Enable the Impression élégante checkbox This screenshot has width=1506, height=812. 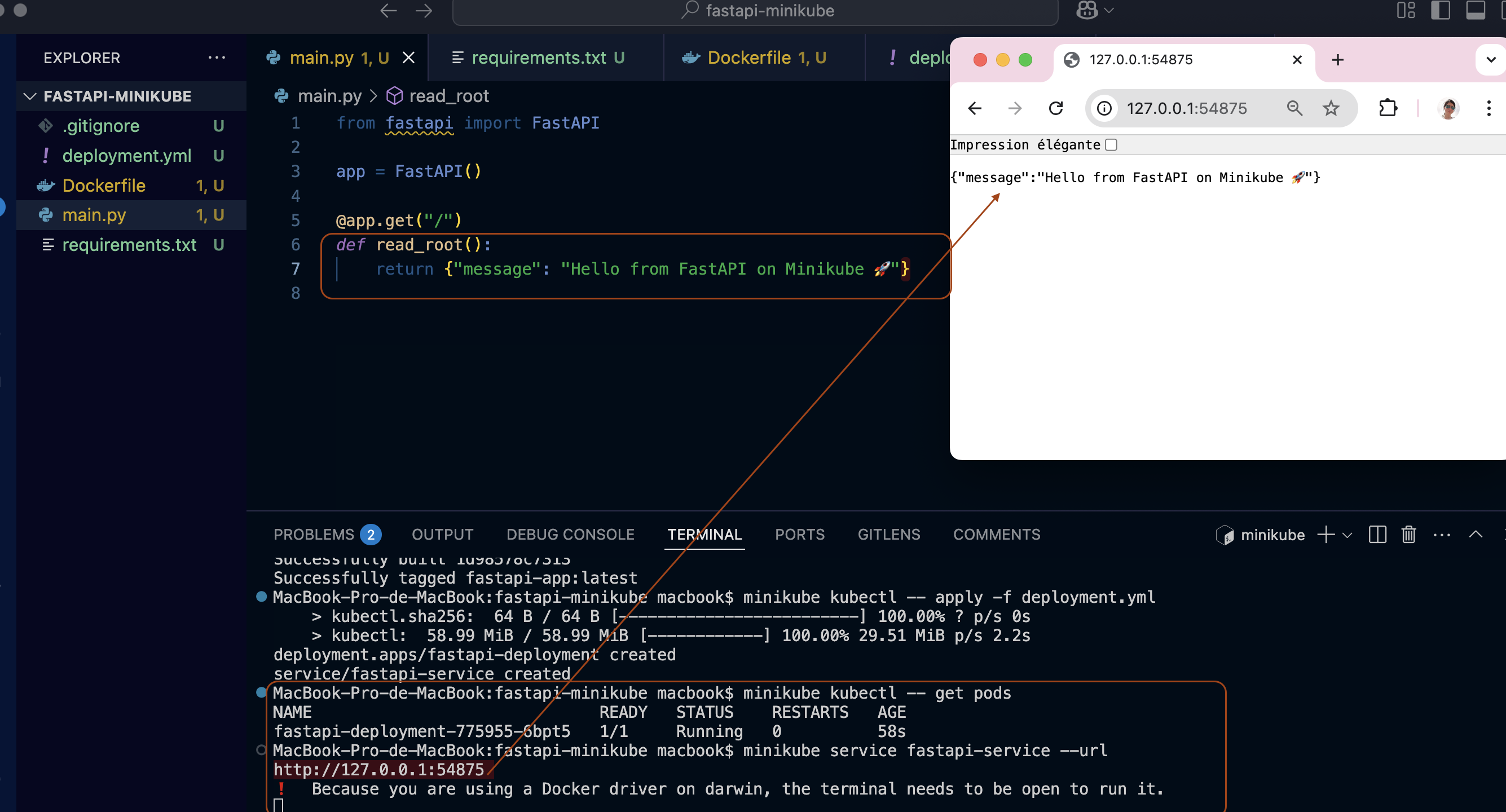pos(1111,145)
